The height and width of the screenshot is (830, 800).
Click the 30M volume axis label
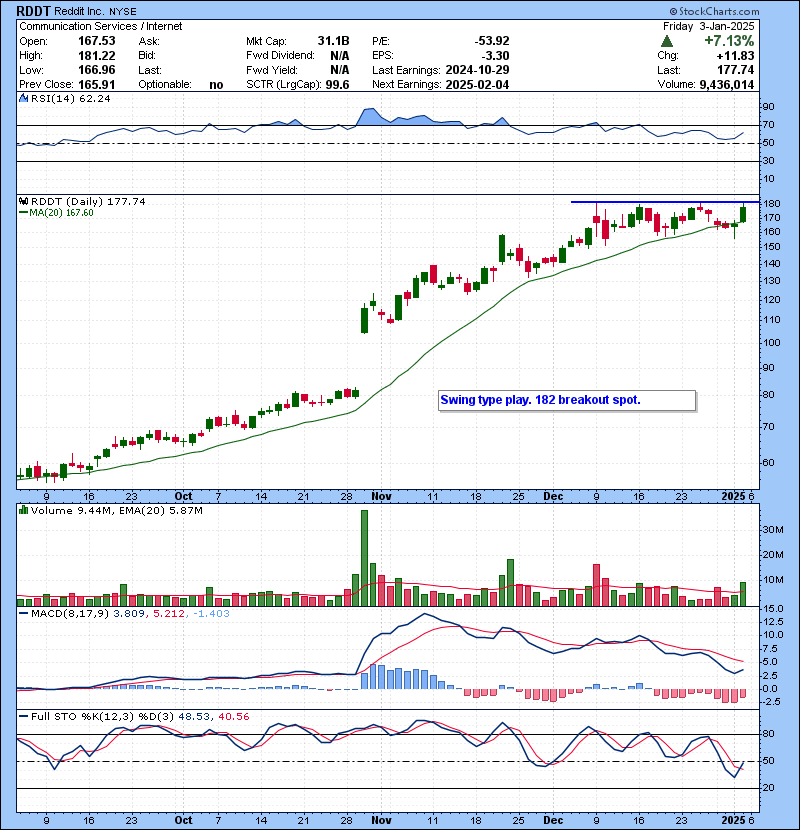tap(773, 529)
